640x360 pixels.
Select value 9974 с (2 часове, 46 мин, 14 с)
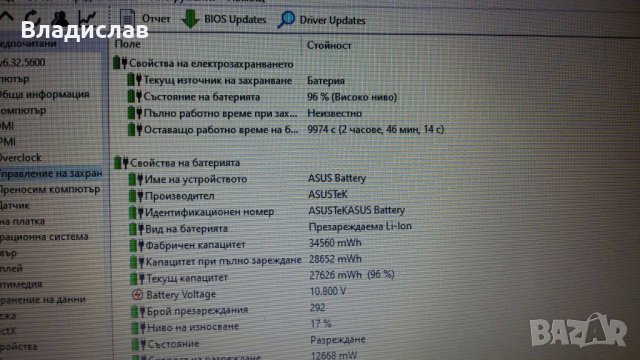(x=376, y=129)
